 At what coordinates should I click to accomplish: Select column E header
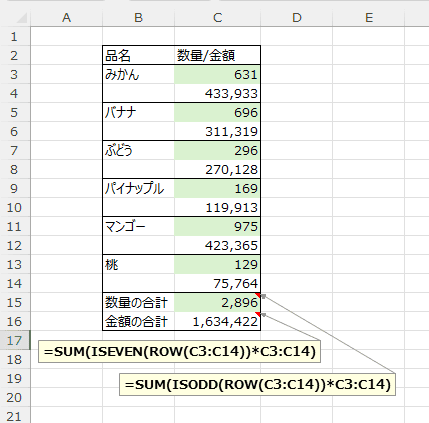coord(369,18)
